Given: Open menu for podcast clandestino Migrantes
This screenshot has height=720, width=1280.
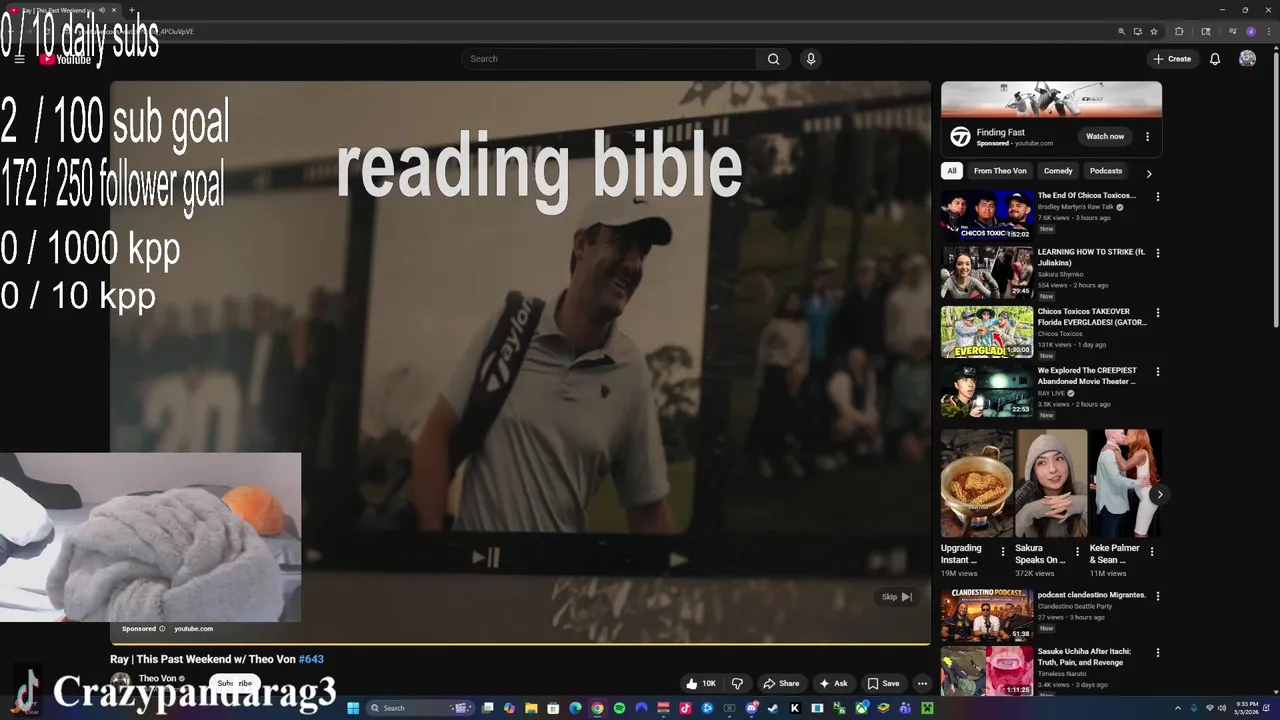Looking at the screenshot, I should [x=1158, y=596].
